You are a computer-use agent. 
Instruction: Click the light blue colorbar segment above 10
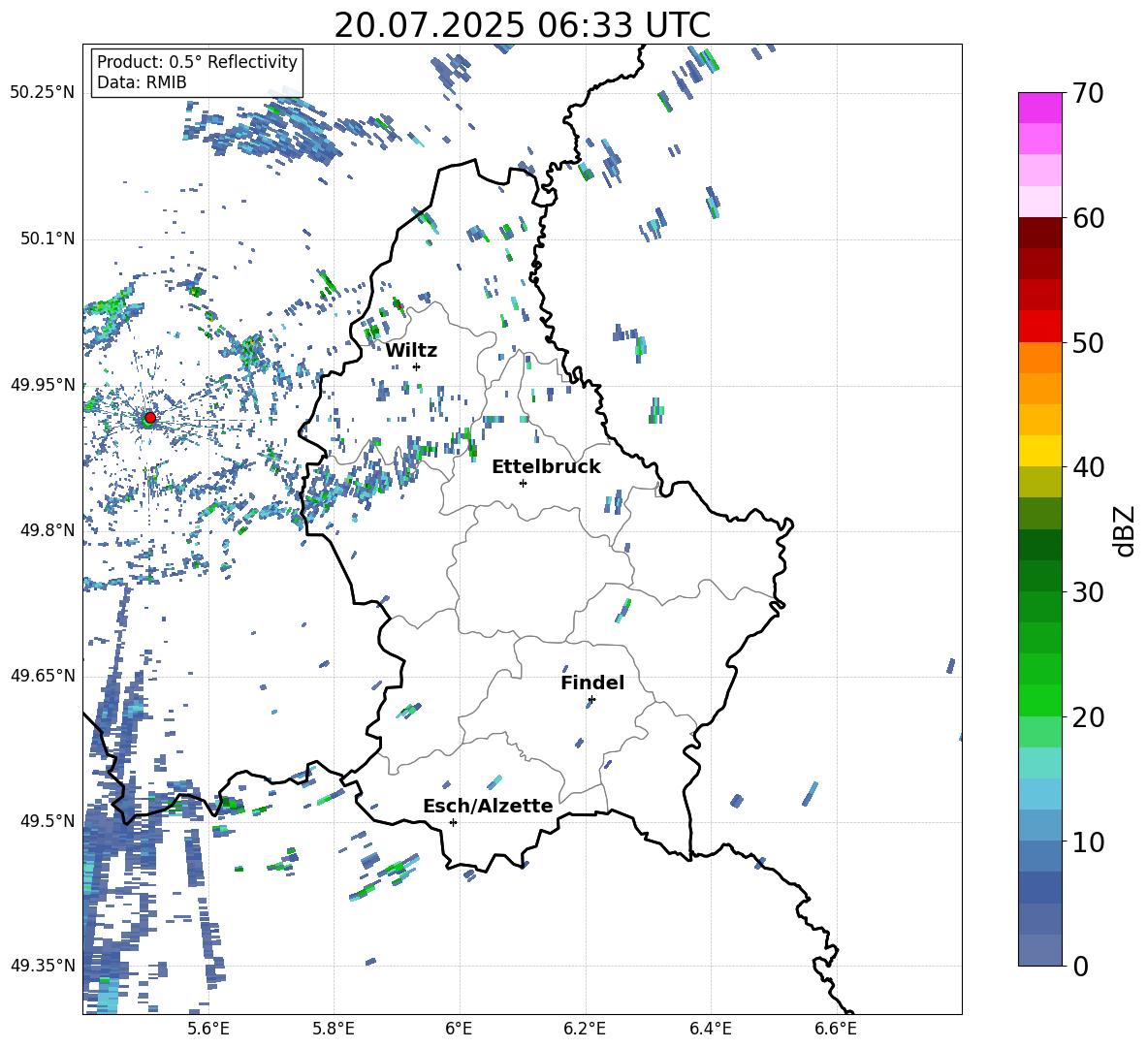pos(1039,825)
